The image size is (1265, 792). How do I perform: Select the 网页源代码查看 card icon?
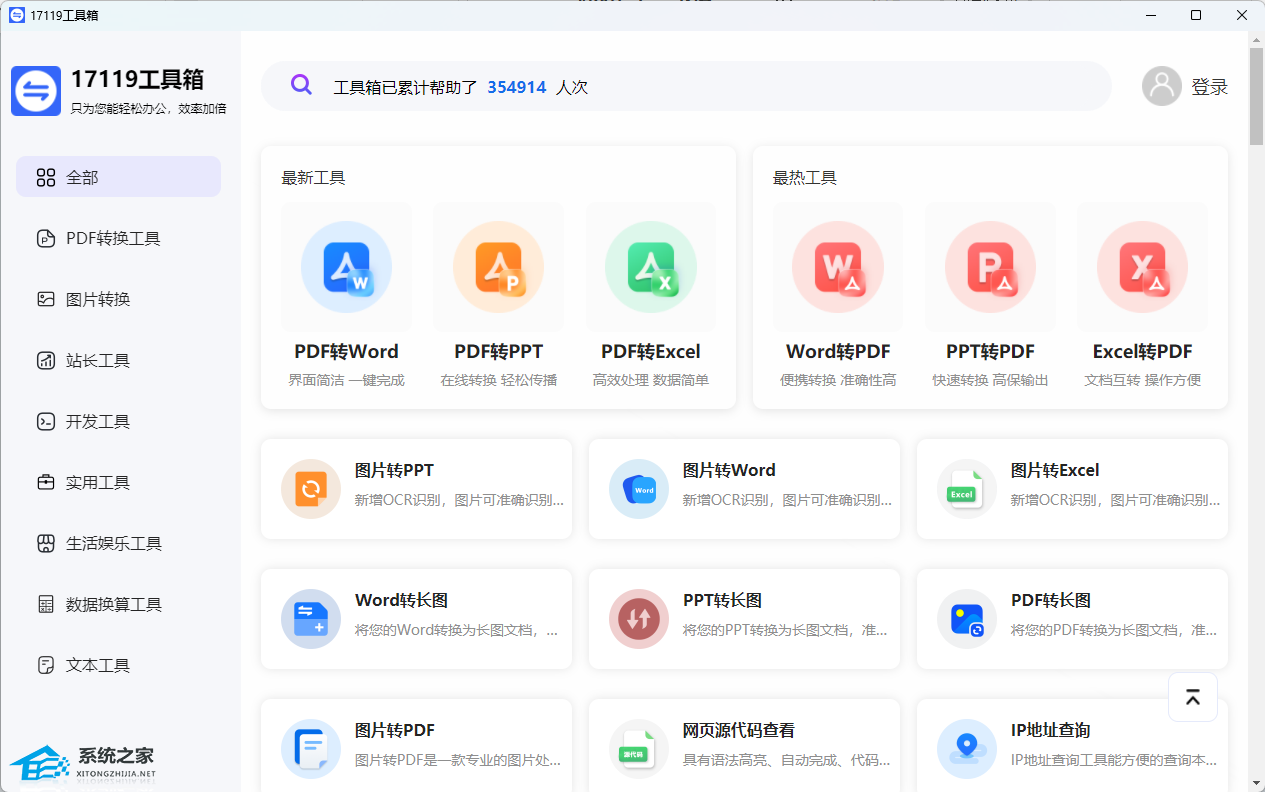[x=639, y=749]
